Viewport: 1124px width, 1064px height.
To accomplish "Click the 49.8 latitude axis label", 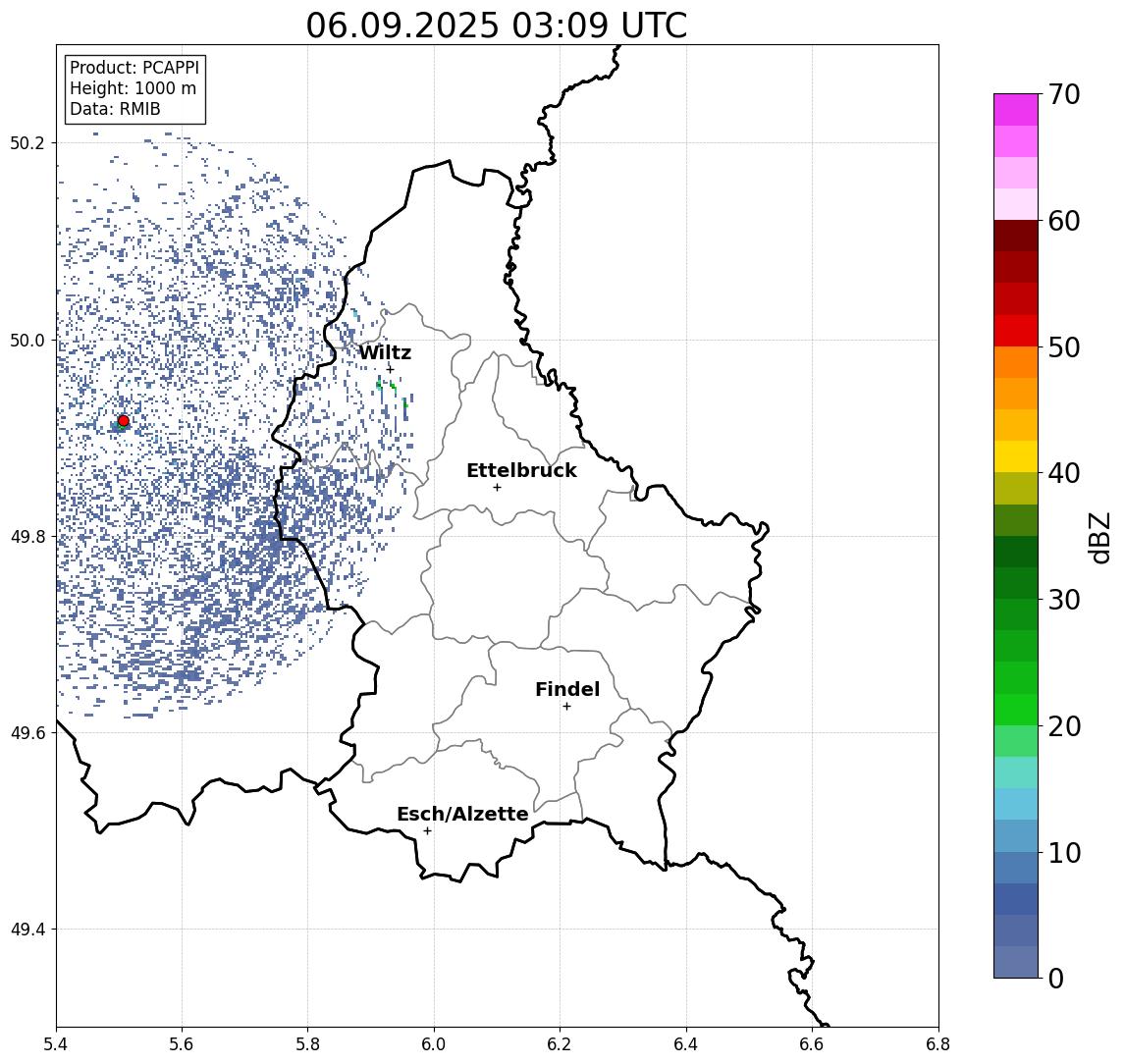I will (x=27, y=536).
